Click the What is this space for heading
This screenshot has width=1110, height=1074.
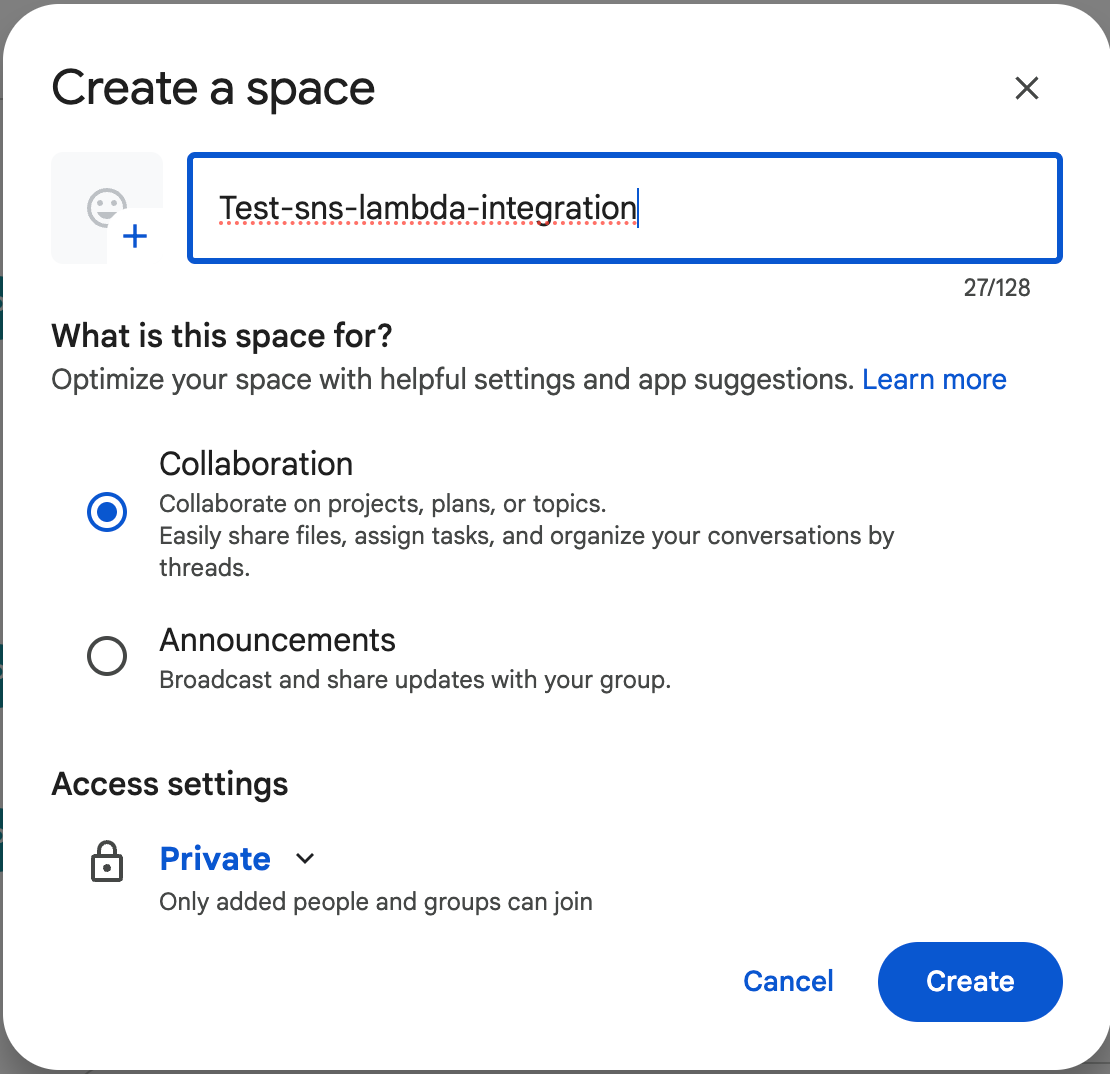[222, 336]
